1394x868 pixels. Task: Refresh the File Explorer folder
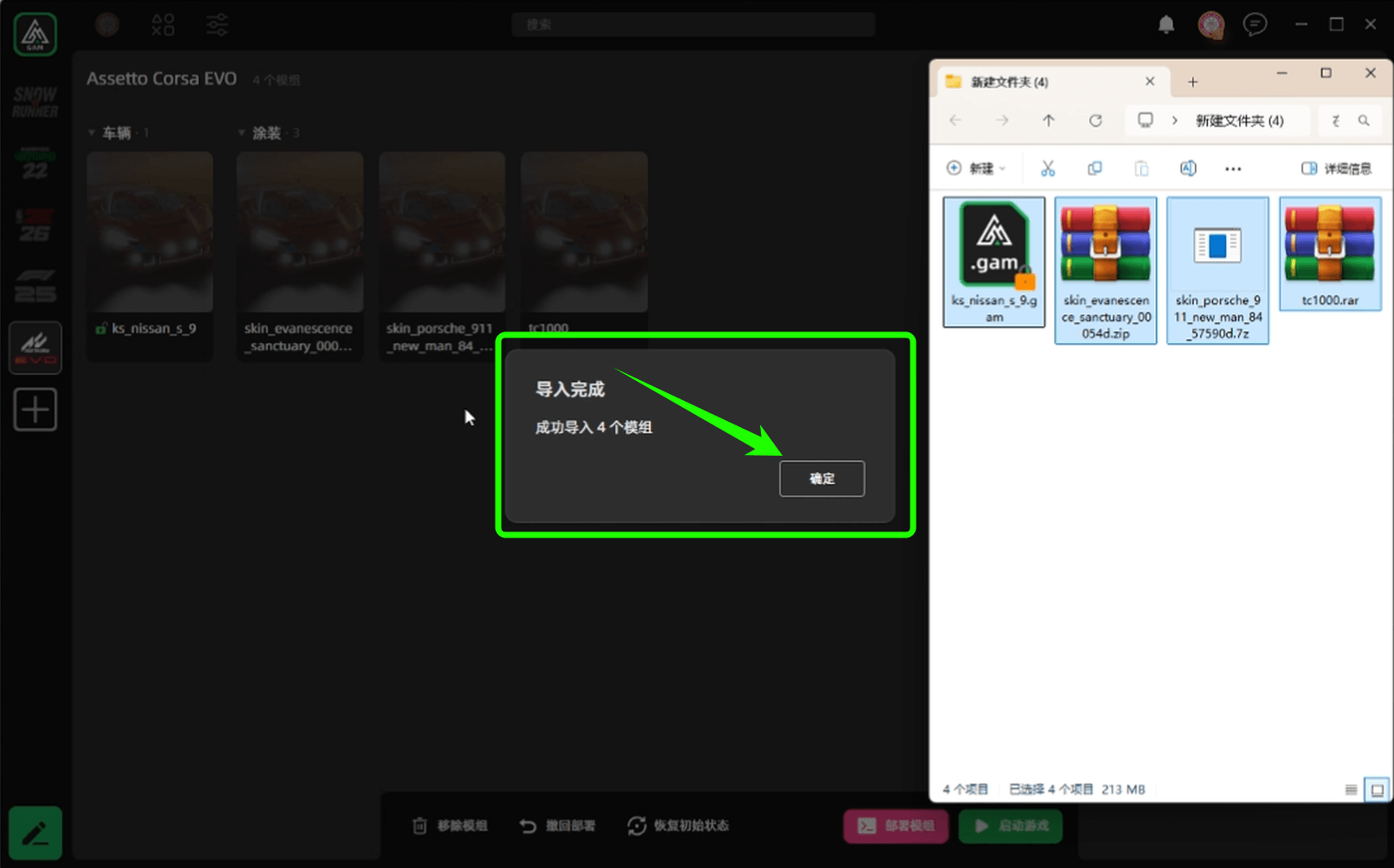[x=1096, y=120]
